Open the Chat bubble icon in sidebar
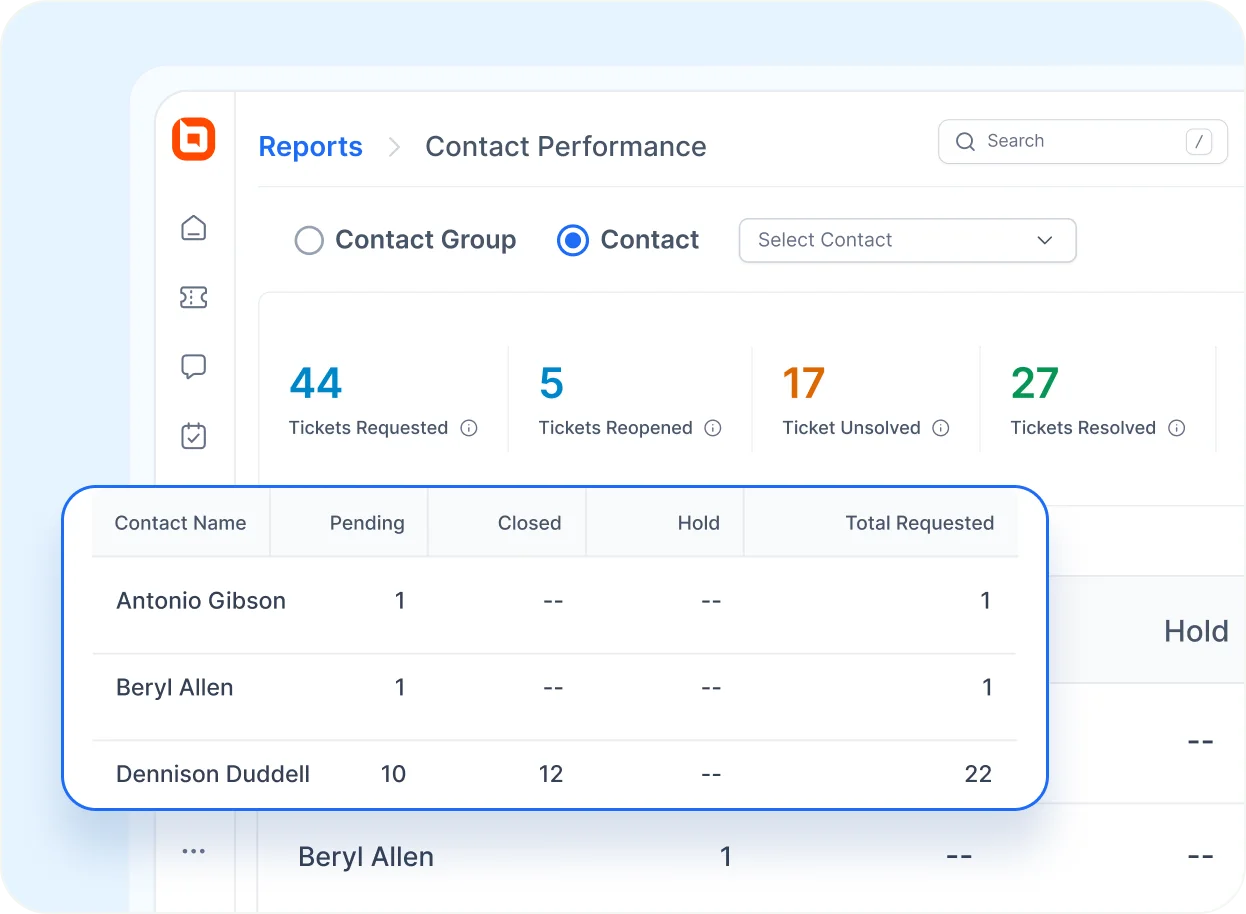This screenshot has height=914, width=1246. 193,367
